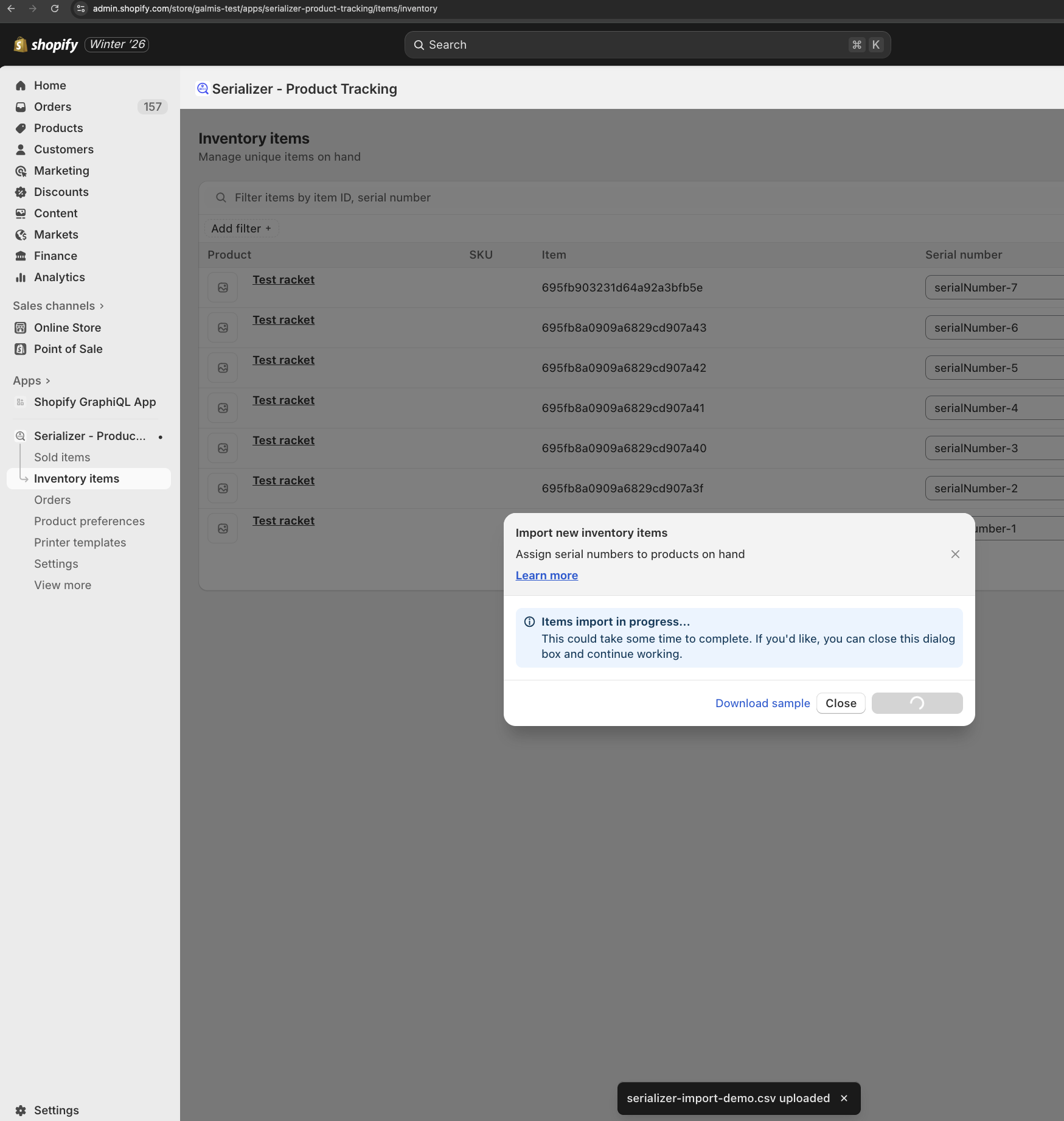Click the Home icon in sidebar
Viewport: 1064px width, 1121px height.
21,86
